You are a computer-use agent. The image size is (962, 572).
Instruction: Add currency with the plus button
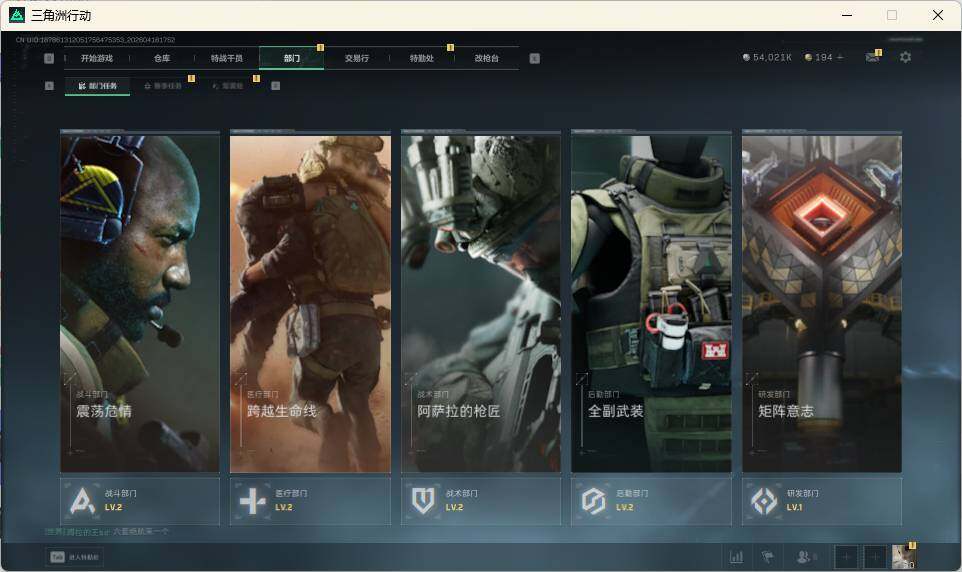pos(840,58)
